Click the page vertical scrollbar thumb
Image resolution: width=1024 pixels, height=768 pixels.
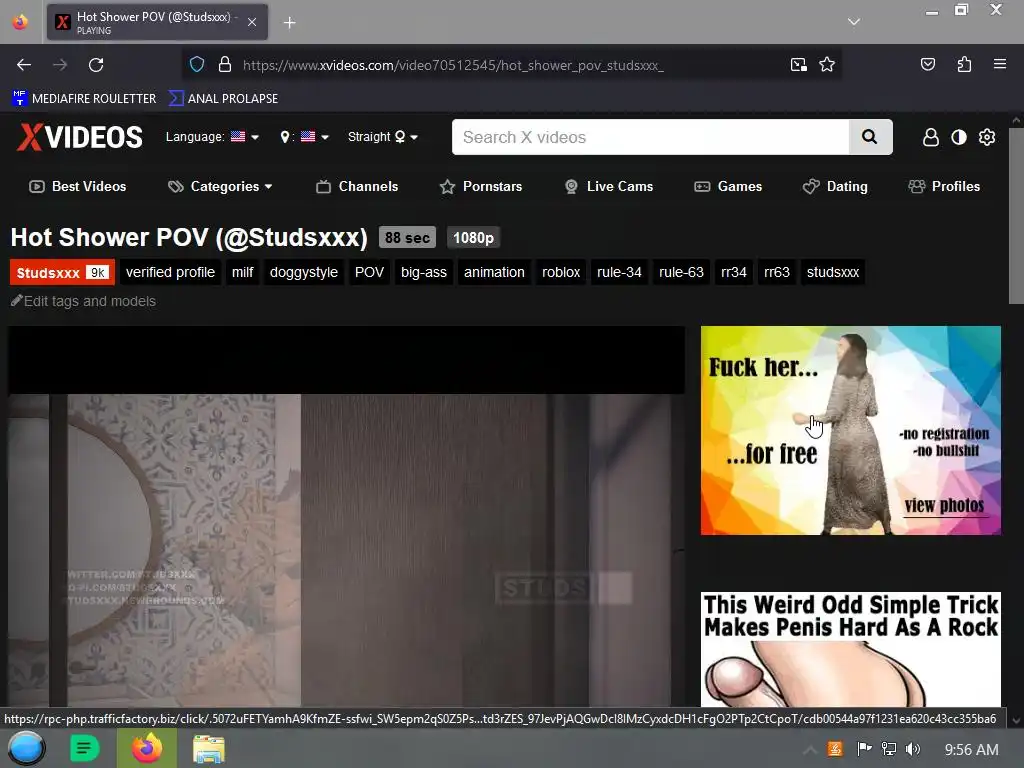(1016, 216)
